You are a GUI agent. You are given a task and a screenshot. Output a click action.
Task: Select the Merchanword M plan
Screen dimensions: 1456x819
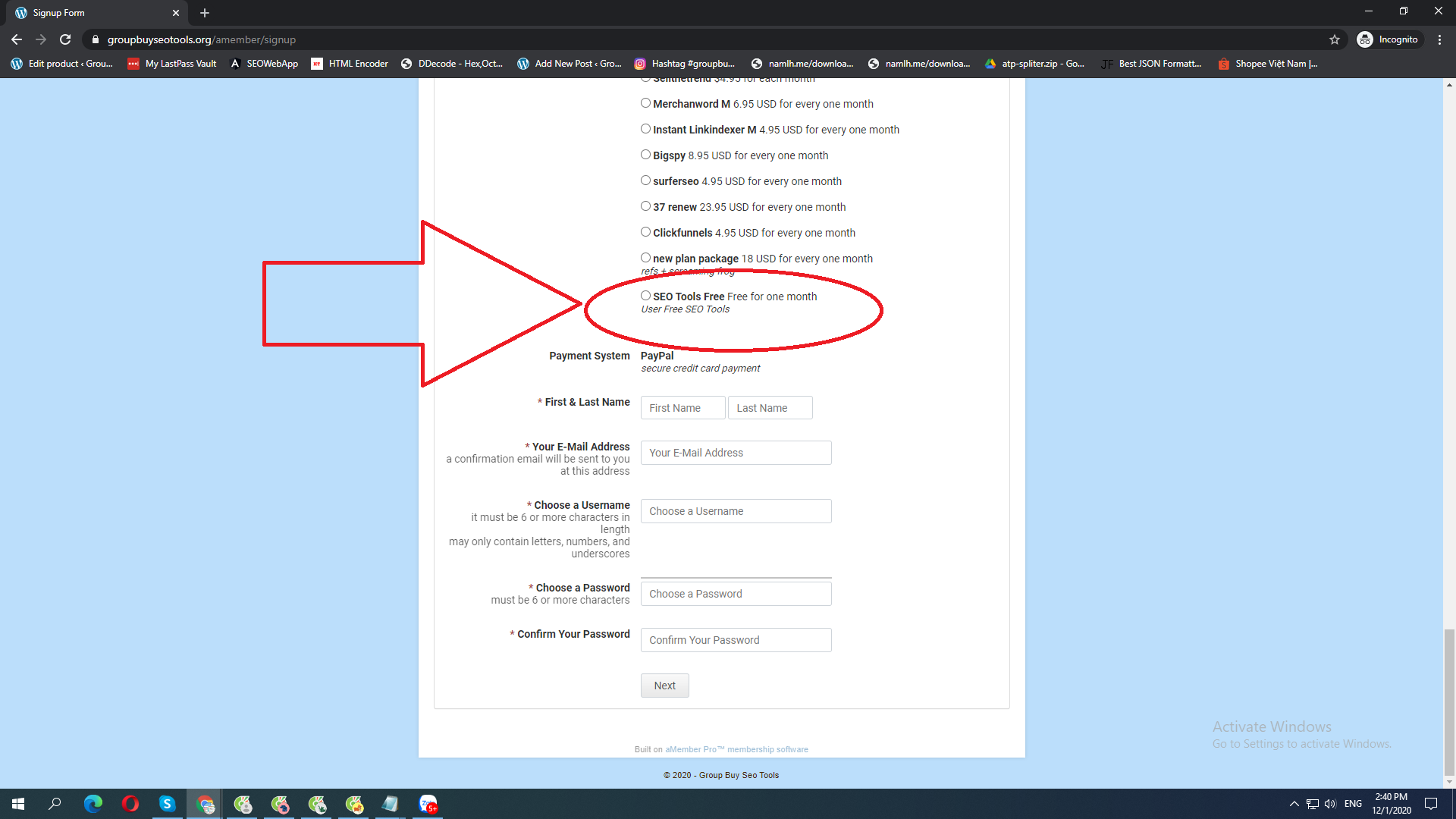645,103
